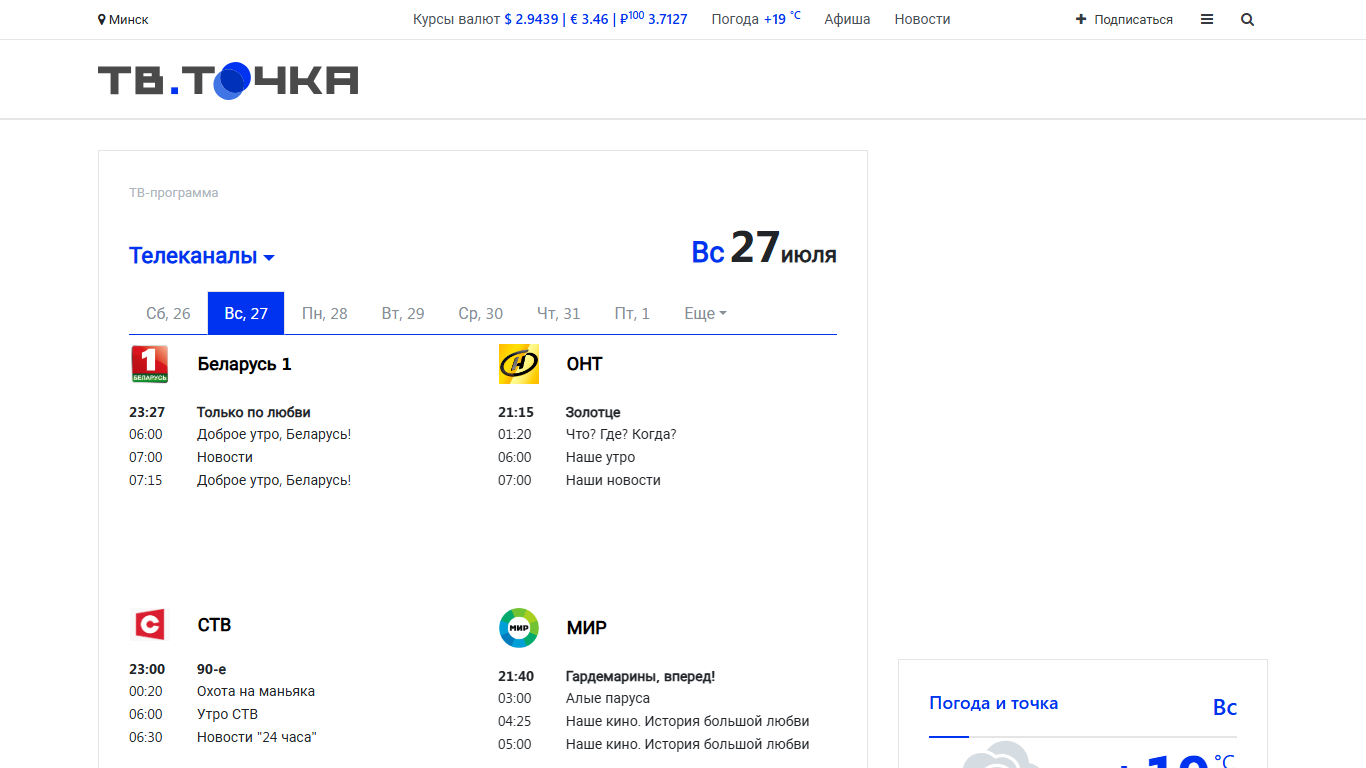Click the Курсы валют label

tap(456, 20)
